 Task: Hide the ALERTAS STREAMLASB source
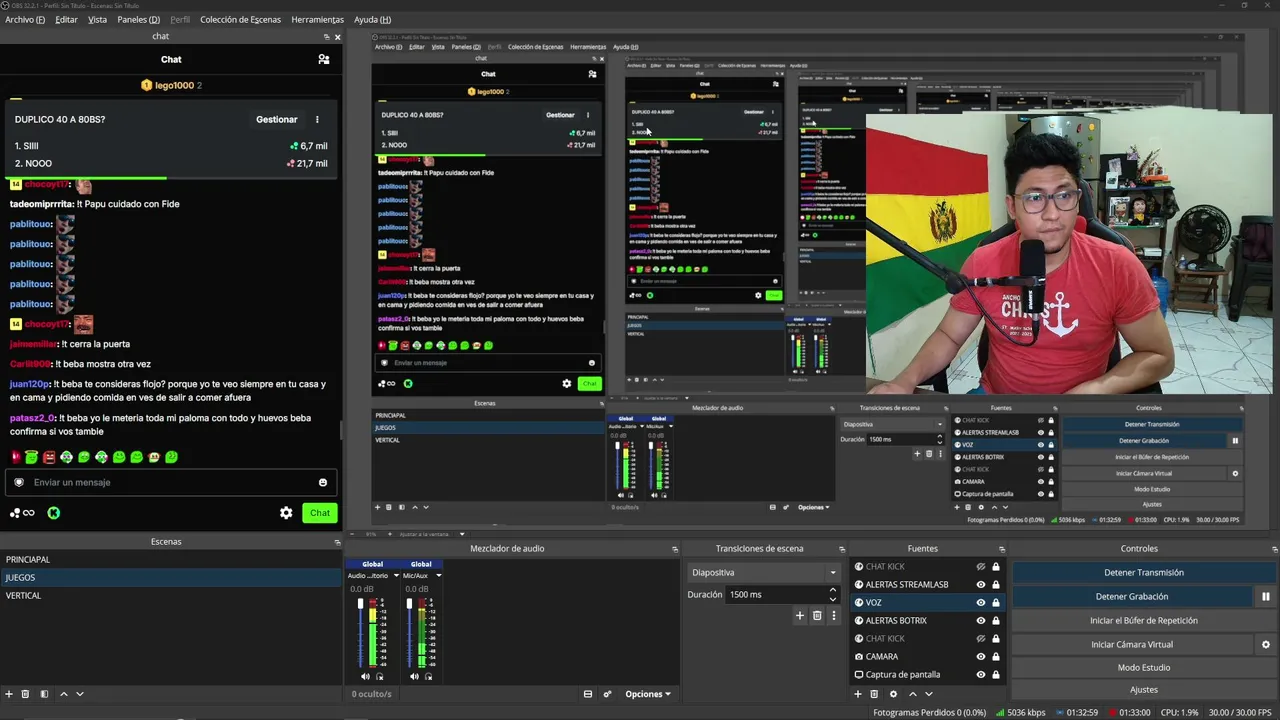(981, 585)
